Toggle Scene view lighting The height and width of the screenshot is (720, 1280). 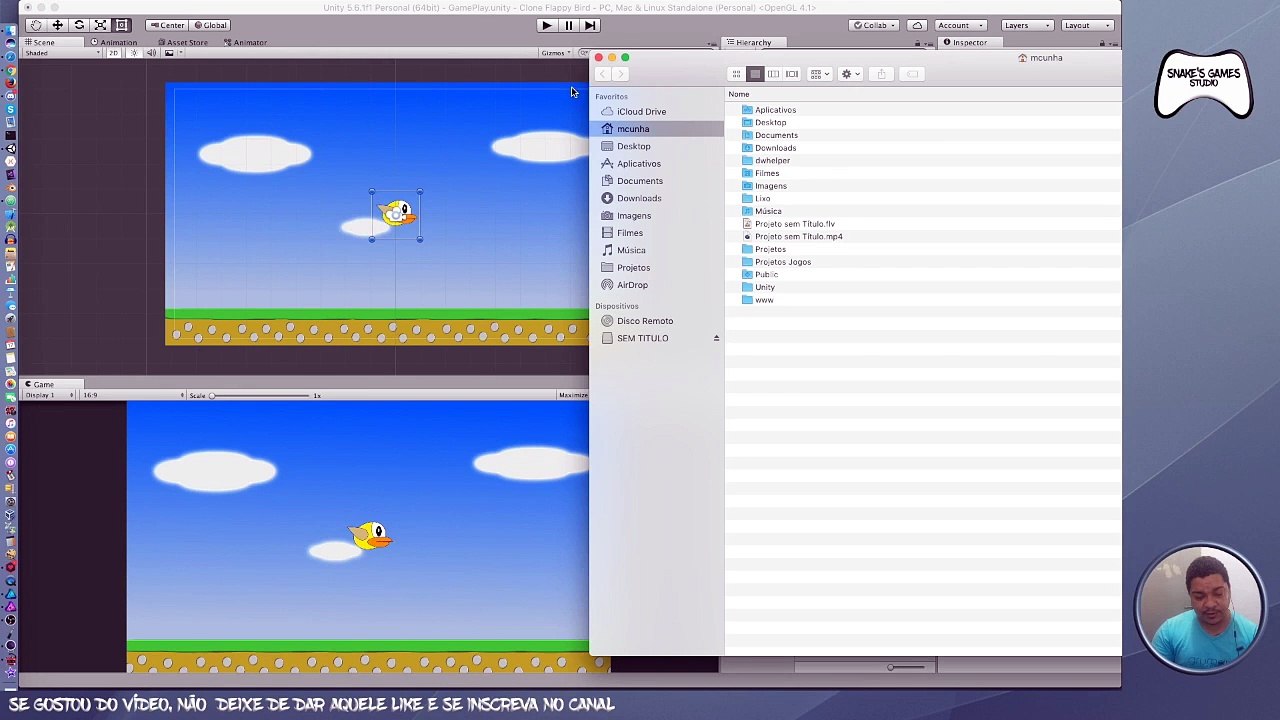134,53
